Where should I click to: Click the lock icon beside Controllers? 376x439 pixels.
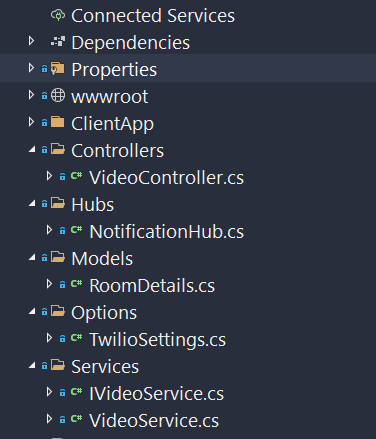click(x=44, y=150)
